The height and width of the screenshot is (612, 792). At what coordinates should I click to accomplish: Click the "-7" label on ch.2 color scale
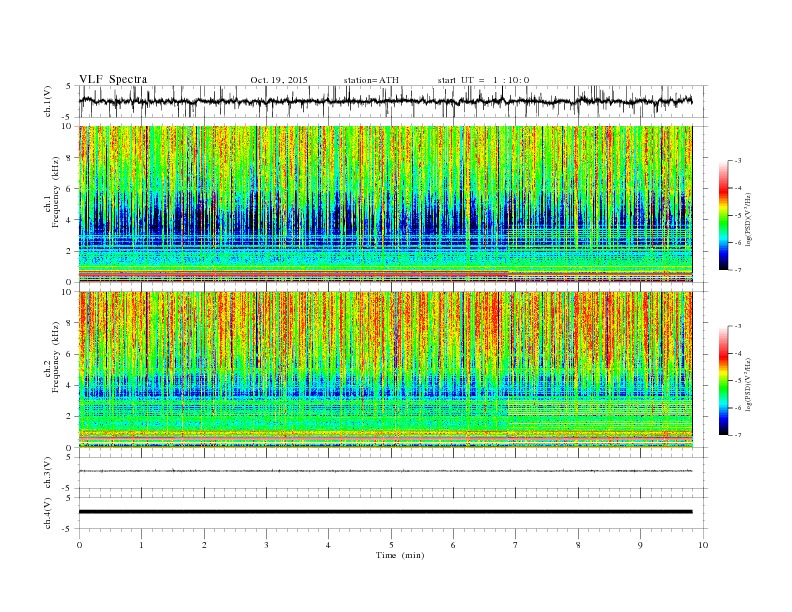coord(738,435)
